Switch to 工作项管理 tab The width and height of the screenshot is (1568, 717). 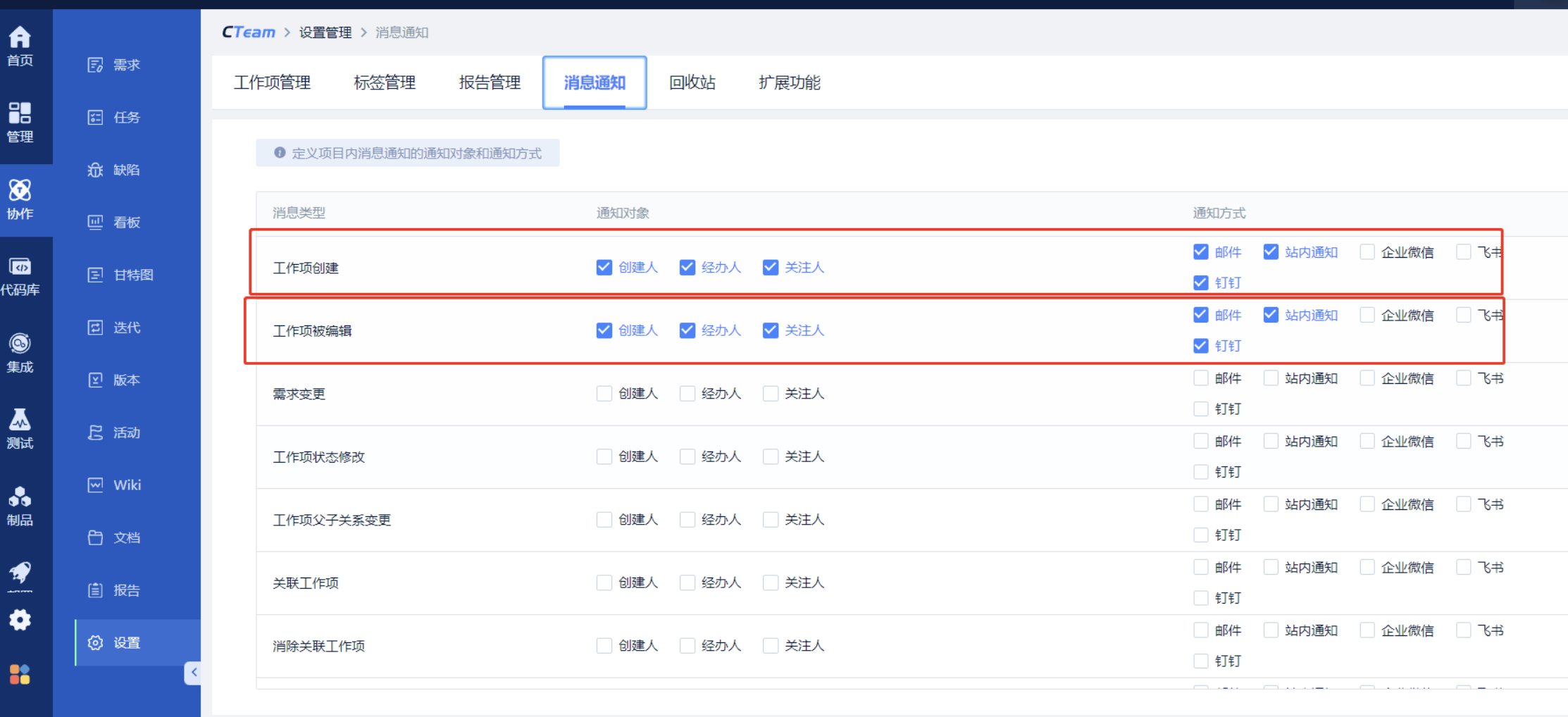272,82
